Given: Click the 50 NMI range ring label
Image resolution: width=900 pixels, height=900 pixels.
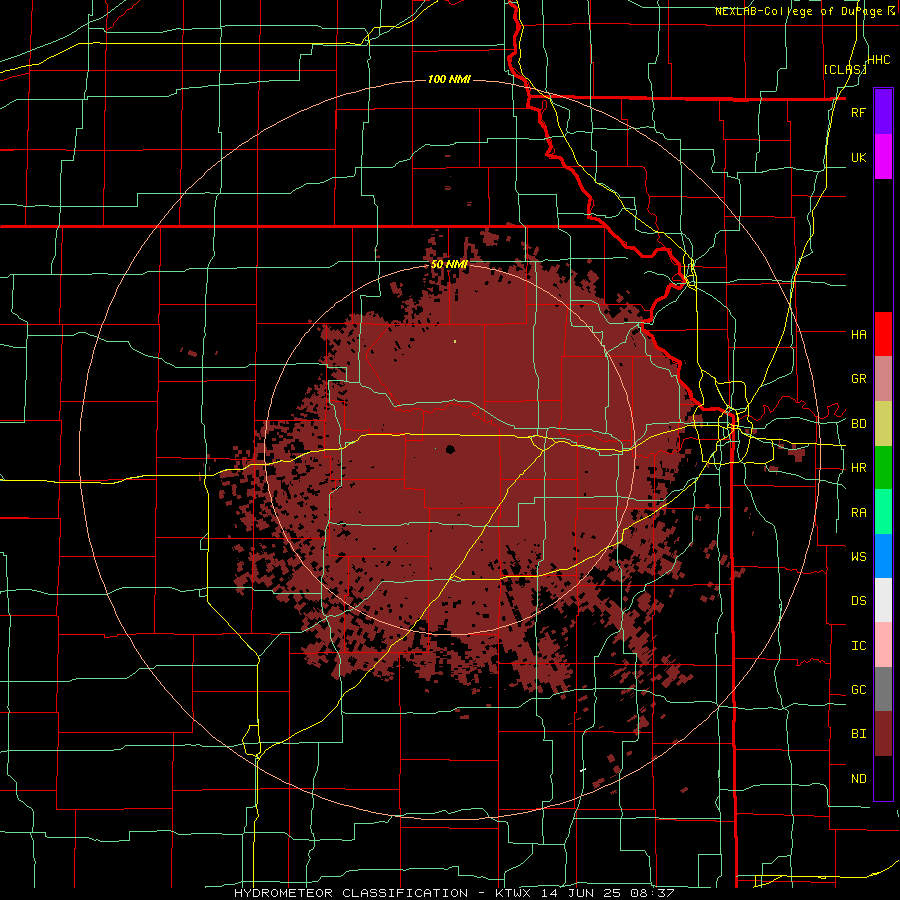Looking at the screenshot, I should click(x=449, y=265).
